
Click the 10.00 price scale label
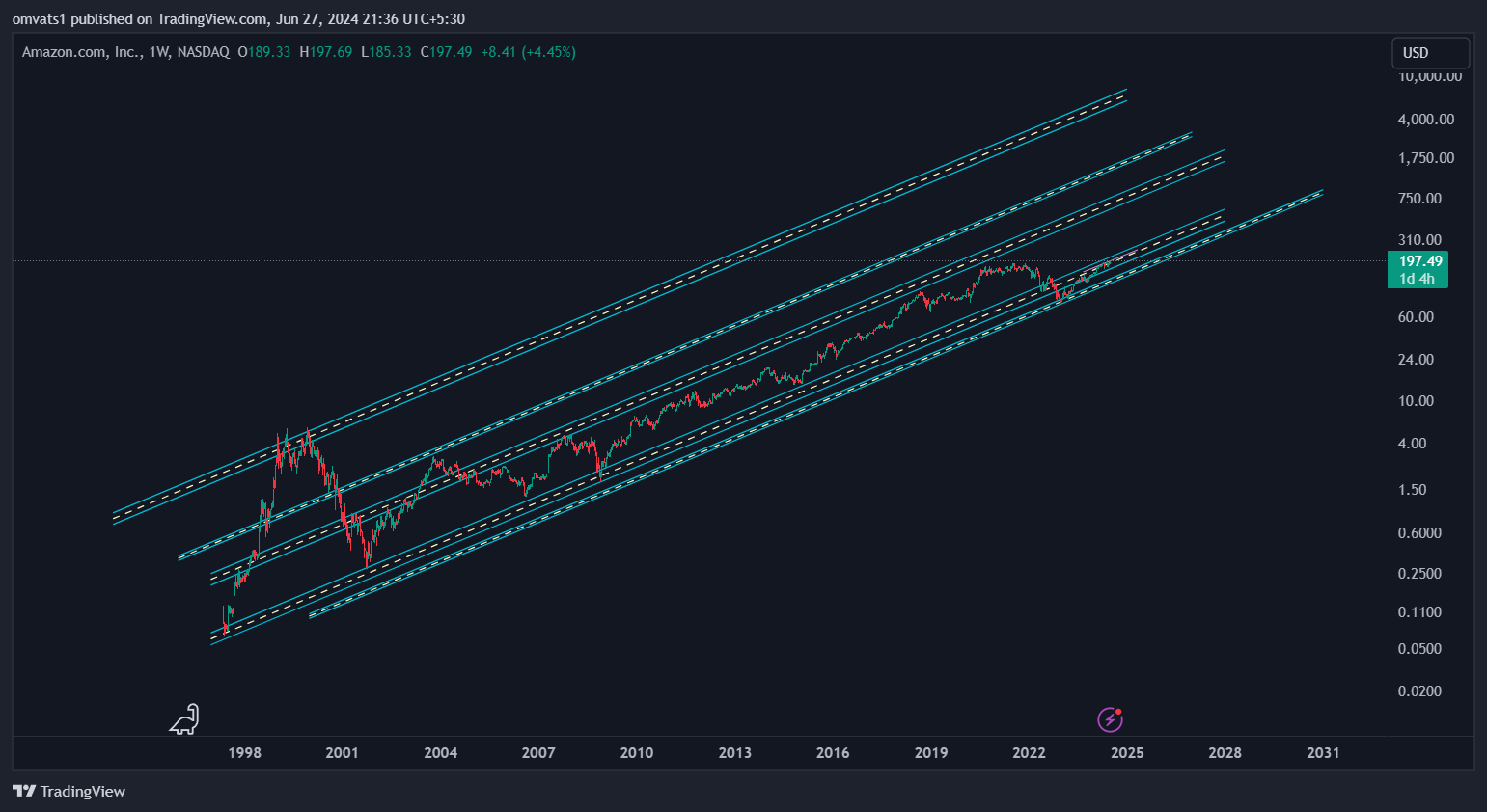click(1416, 401)
